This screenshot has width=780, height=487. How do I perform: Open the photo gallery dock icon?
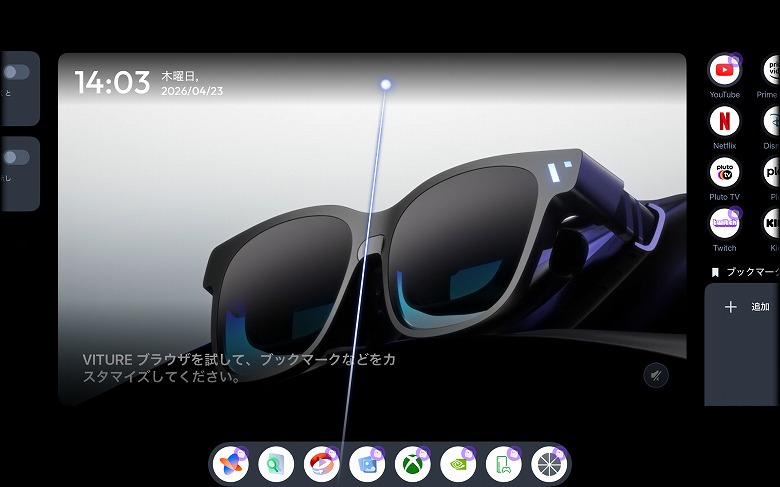point(366,464)
